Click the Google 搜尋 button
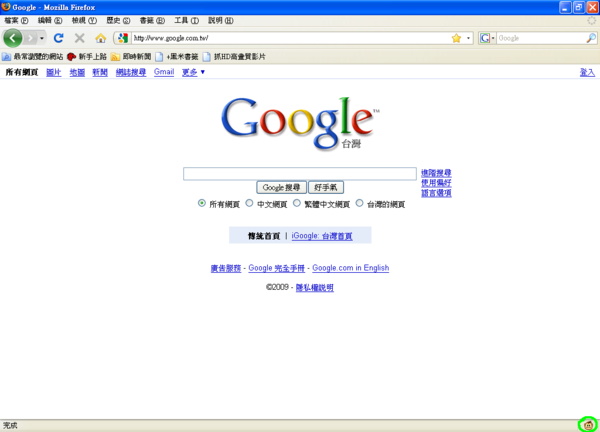 point(281,187)
